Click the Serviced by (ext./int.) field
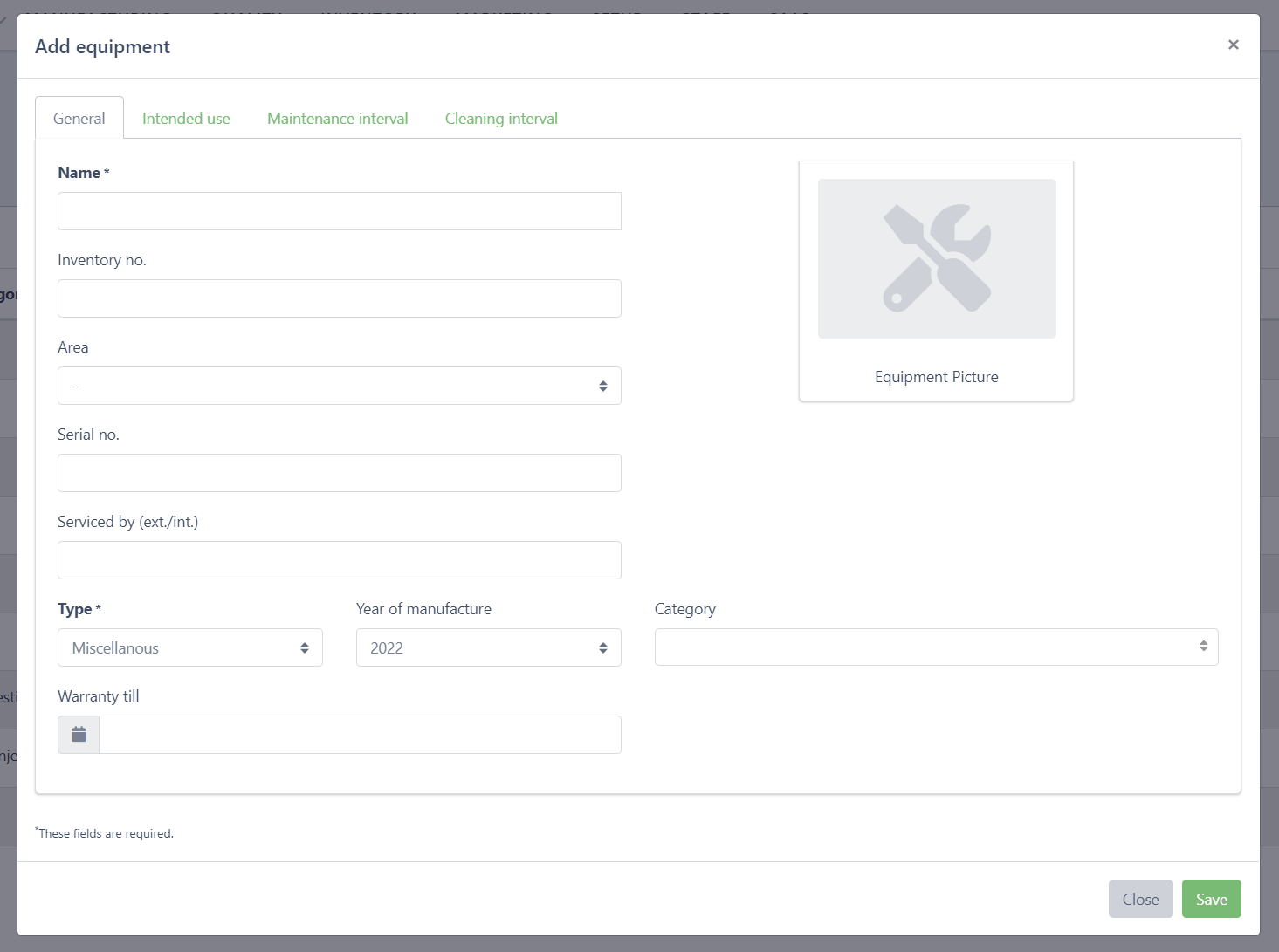This screenshot has width=1279, height=952. click(339, 560)
